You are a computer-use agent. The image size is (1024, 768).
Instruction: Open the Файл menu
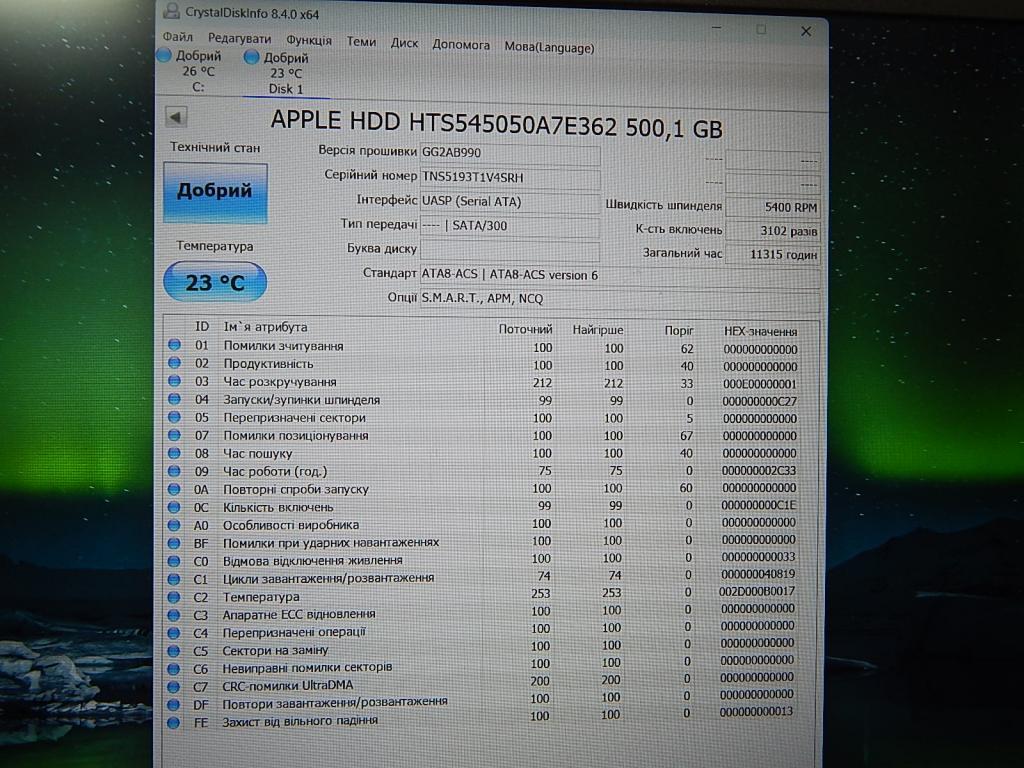click(x=178, y=37)
